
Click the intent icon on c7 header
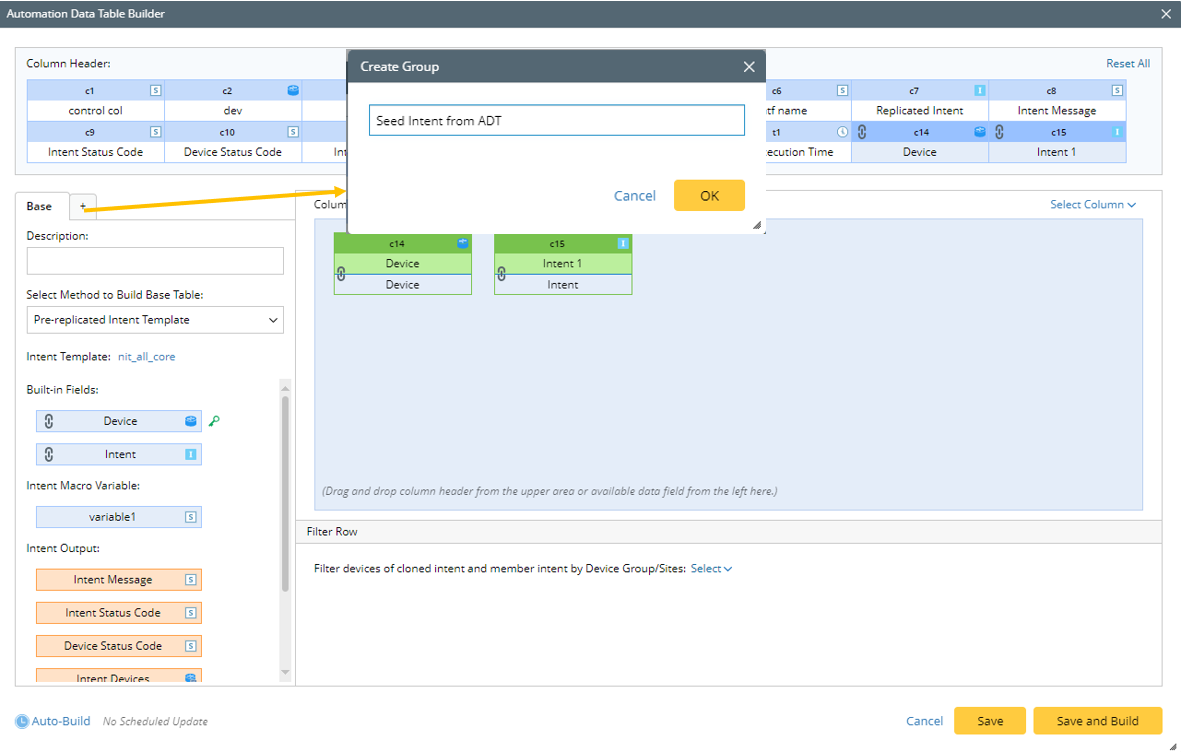[x=979, y=90]
